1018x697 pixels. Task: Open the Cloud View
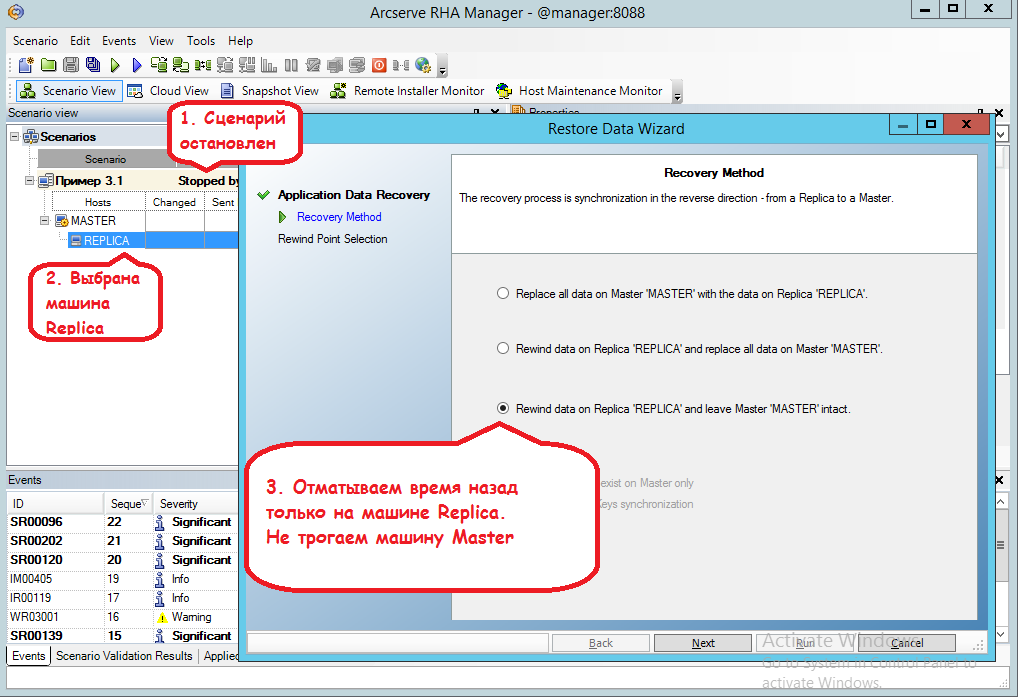[168, 91]
